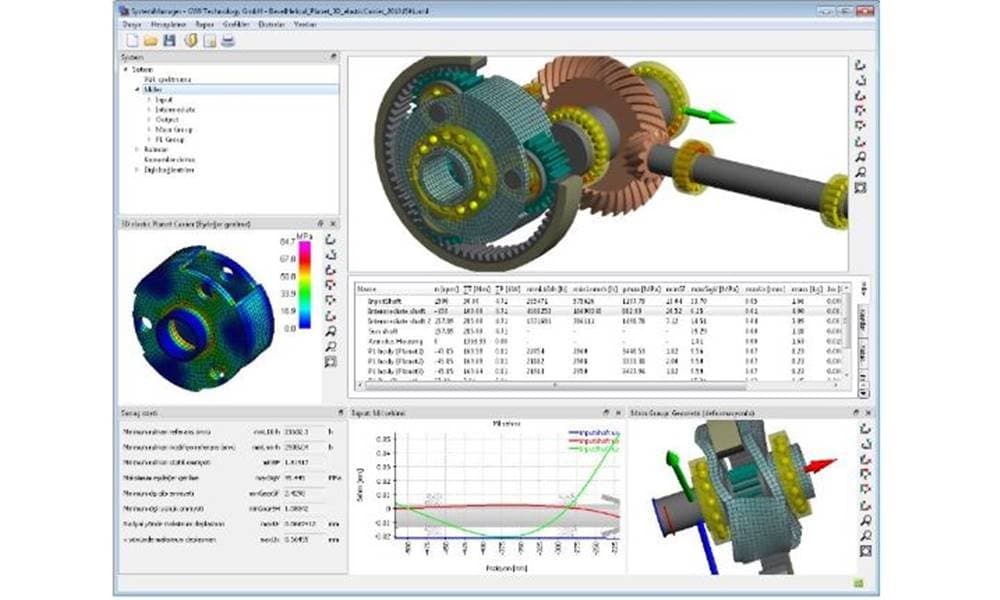Select the Main Group item in the tree
This screenshot has width=1000, height=600.
pos(173,129)
